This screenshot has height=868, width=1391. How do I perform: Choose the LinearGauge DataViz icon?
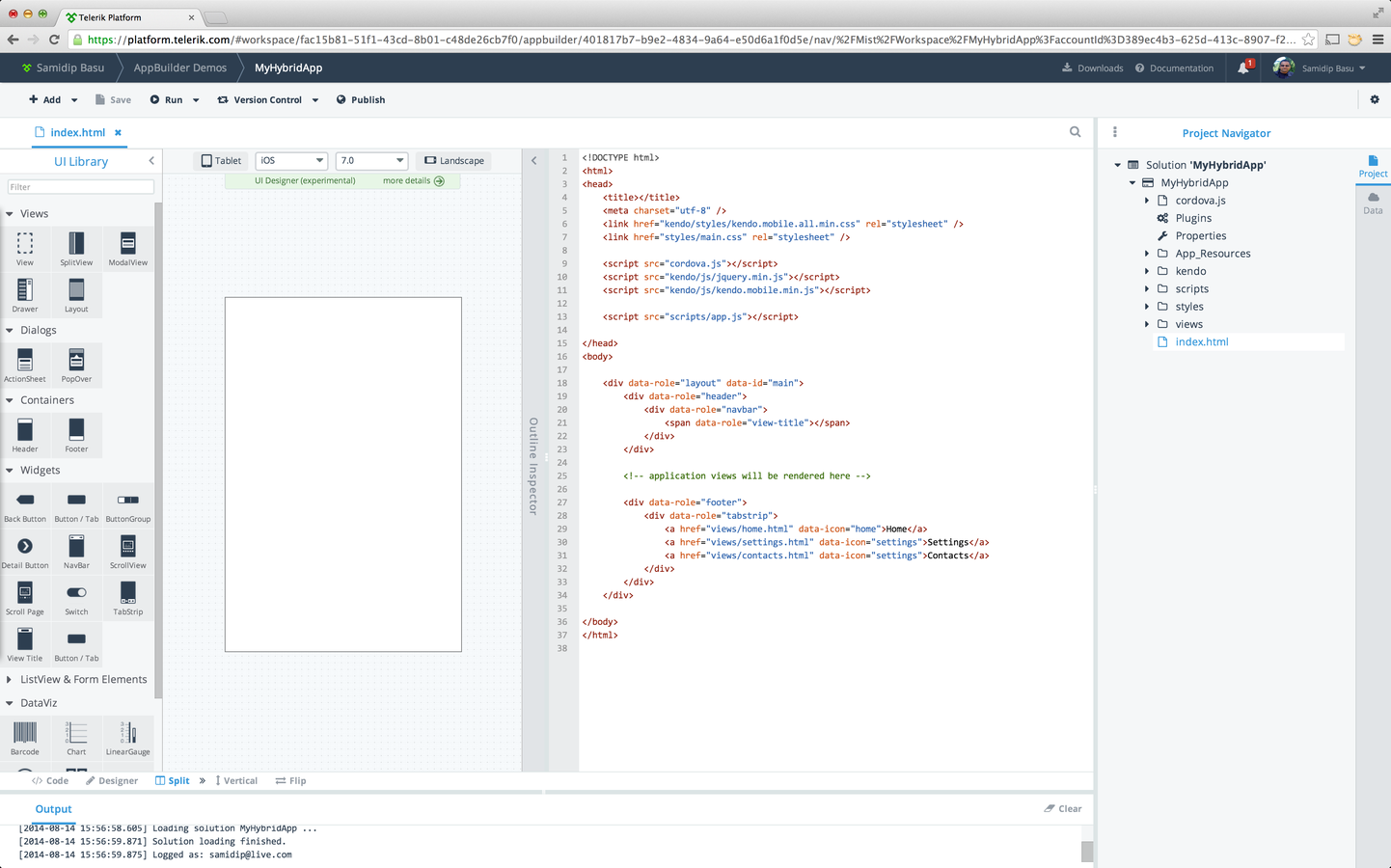[128, 732]
